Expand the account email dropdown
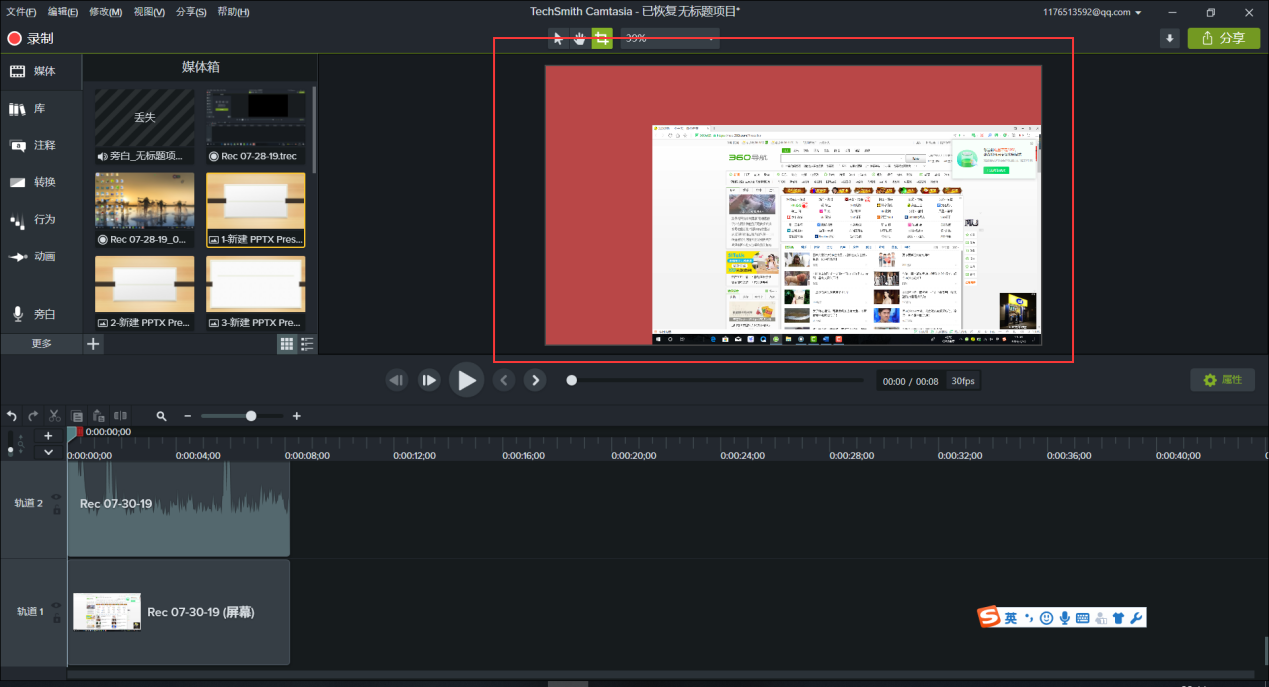The width and height of the screenshot is (1269, 687). pos(1167,12)
